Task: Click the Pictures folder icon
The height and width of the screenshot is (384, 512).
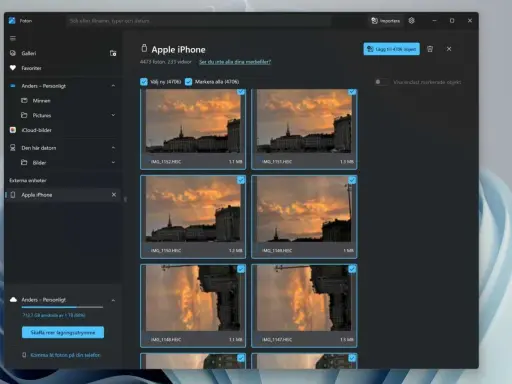Action: (x=24, y=115)
